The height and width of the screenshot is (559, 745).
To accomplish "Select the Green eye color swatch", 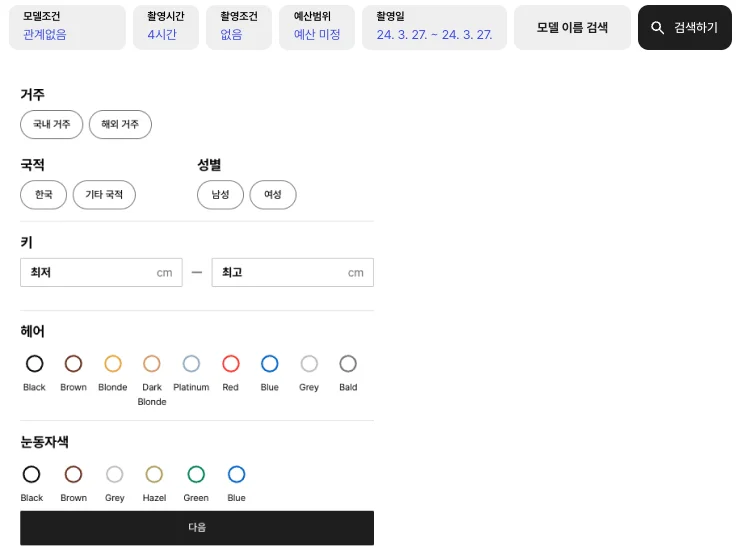I will (196, 474).
